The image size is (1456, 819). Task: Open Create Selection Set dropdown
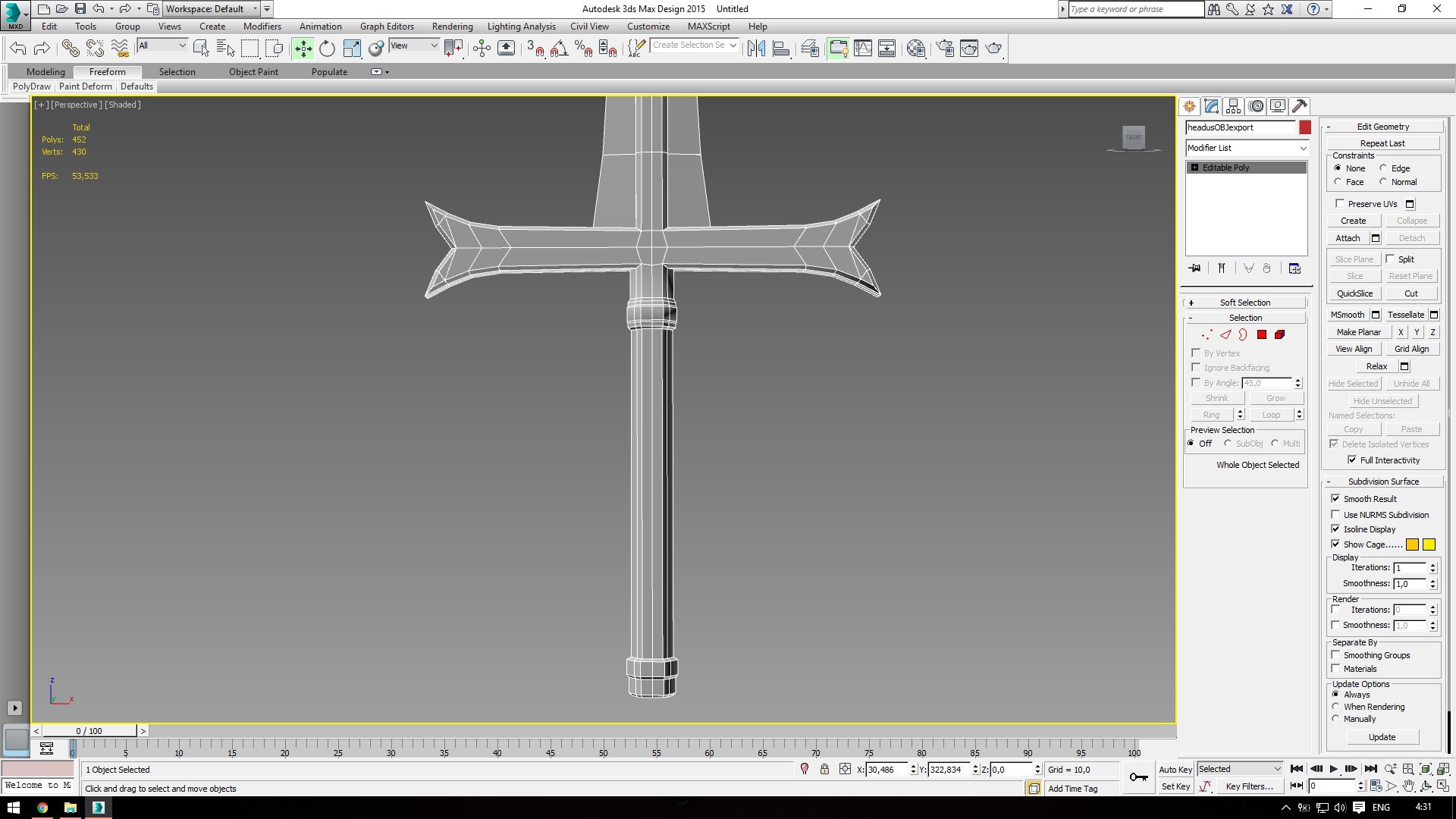695,45
